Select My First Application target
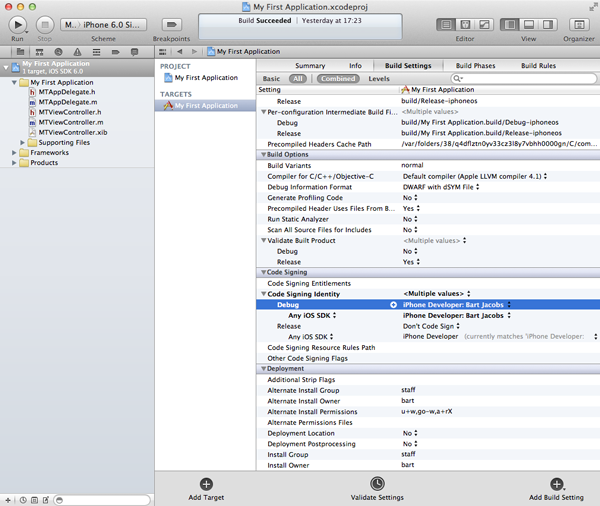 coord(206,106)
